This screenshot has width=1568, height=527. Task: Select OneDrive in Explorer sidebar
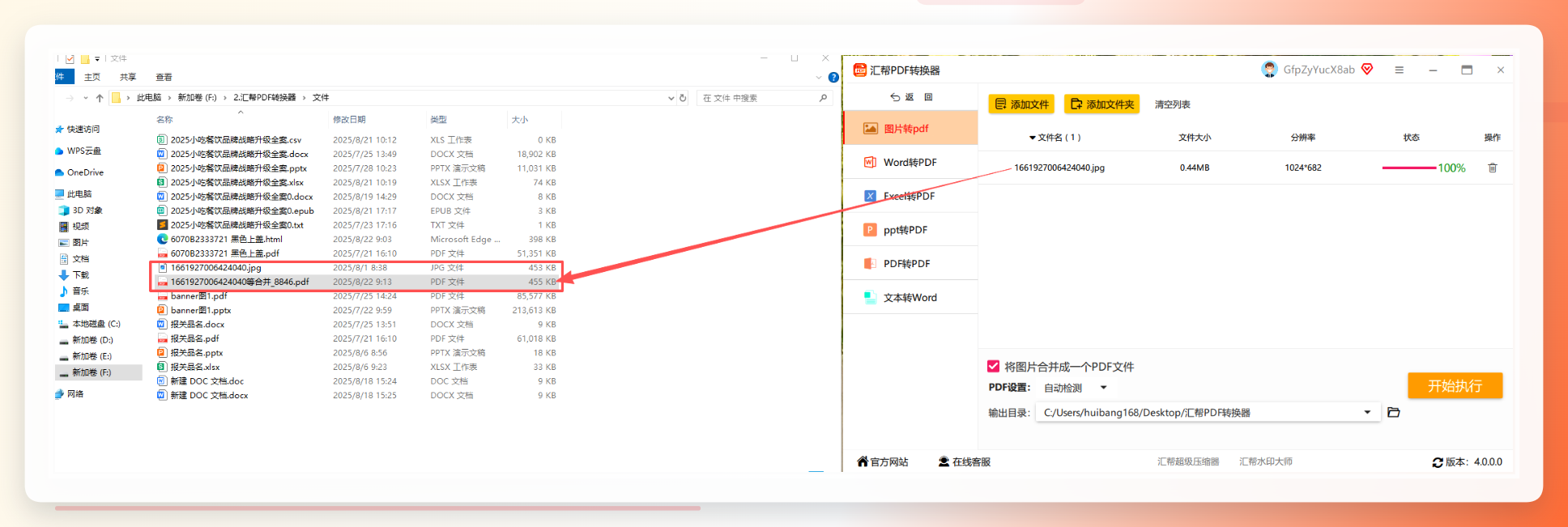(79, 172)
